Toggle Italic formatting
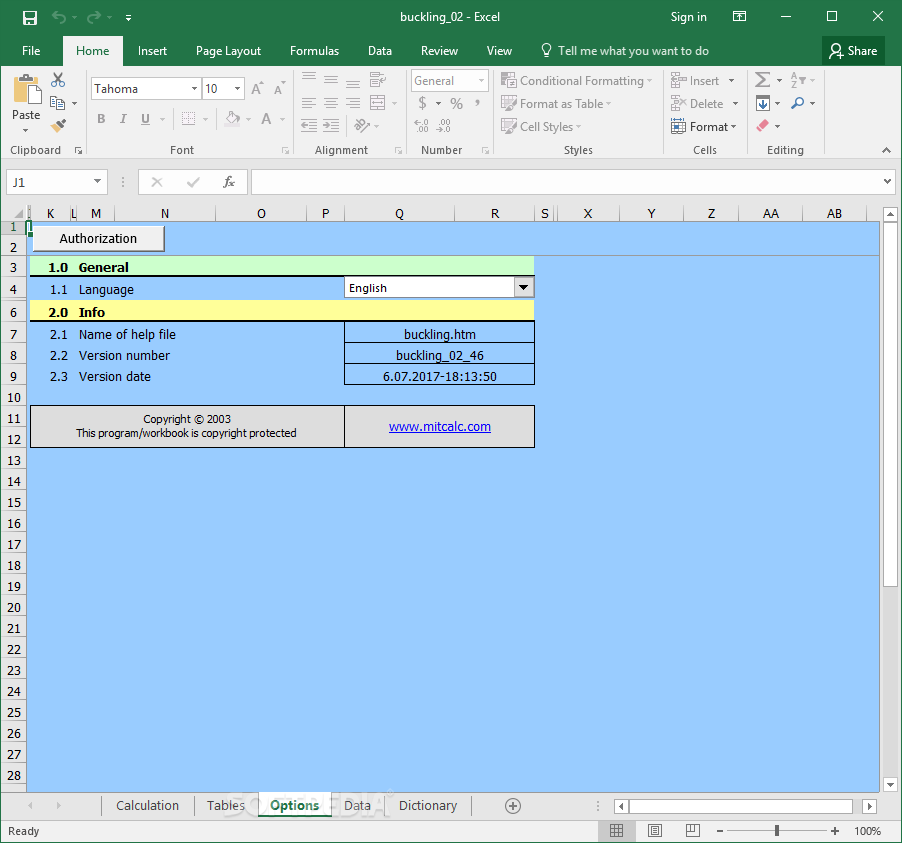Viewport: 902px width, 843px height. (123, 119)
